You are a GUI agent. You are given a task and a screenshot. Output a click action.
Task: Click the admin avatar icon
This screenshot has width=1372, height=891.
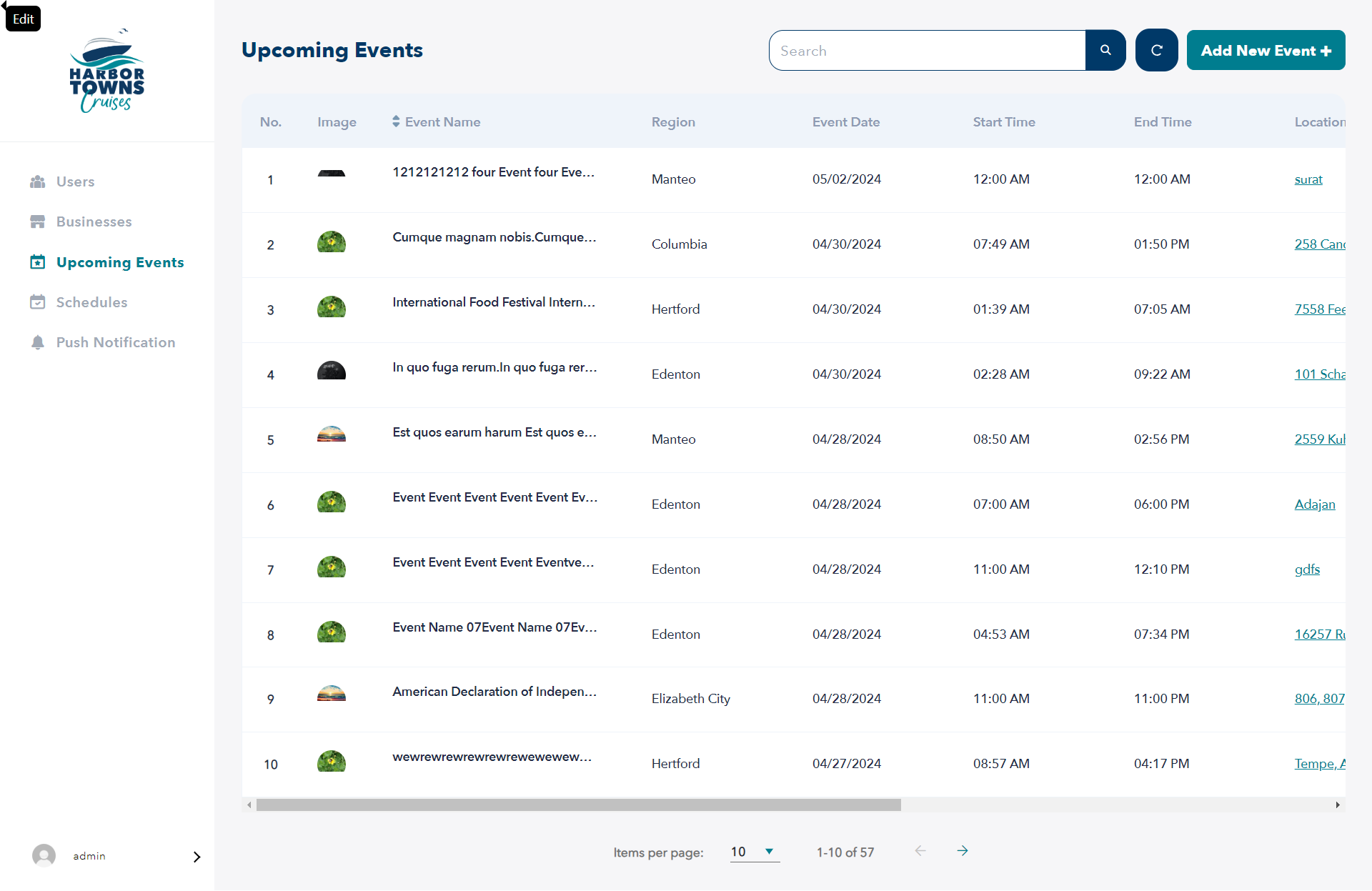[x=44, y=855]
